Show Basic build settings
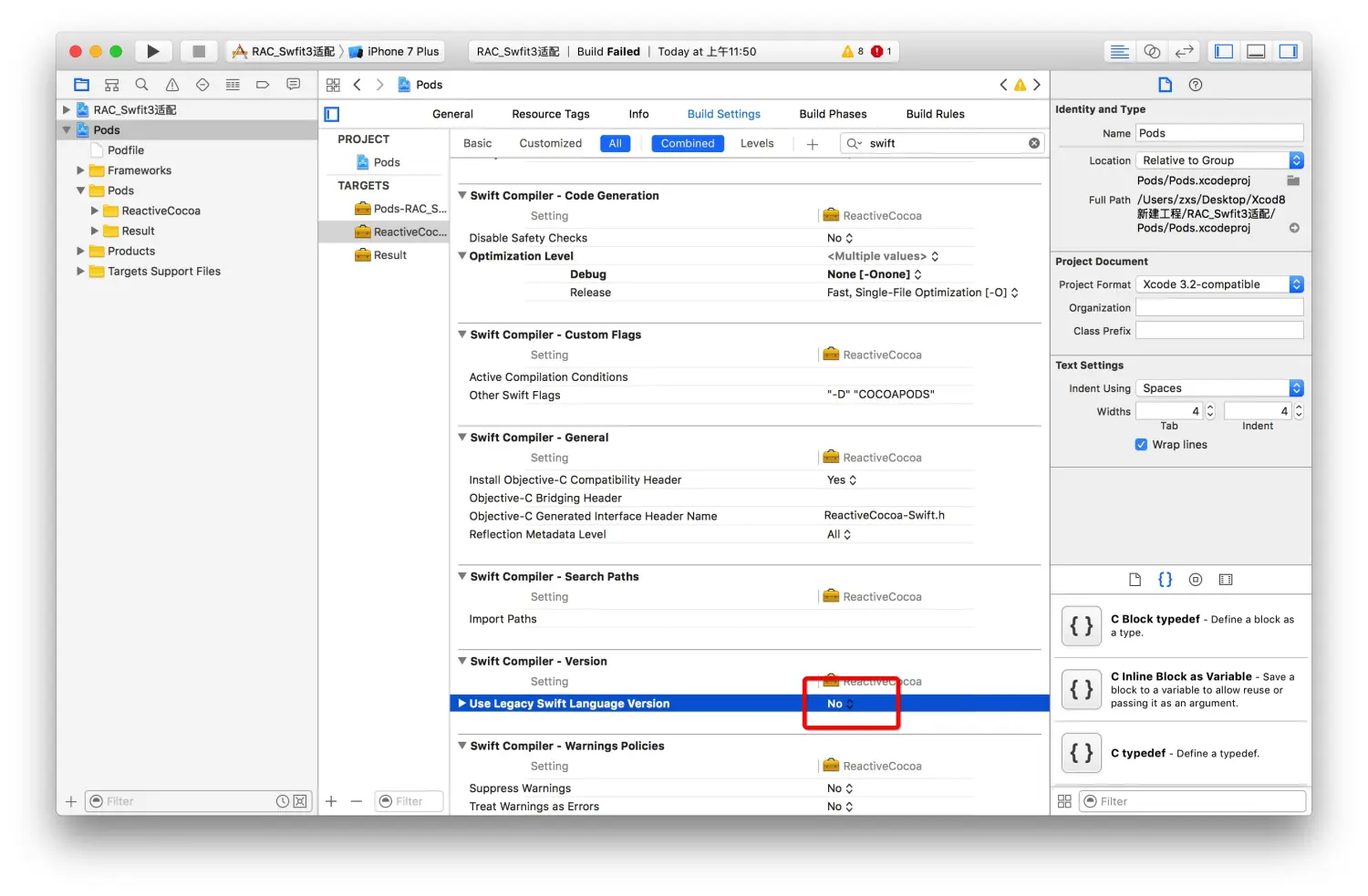Viewport: 1368px width, 896px height. tap(478, 143)
